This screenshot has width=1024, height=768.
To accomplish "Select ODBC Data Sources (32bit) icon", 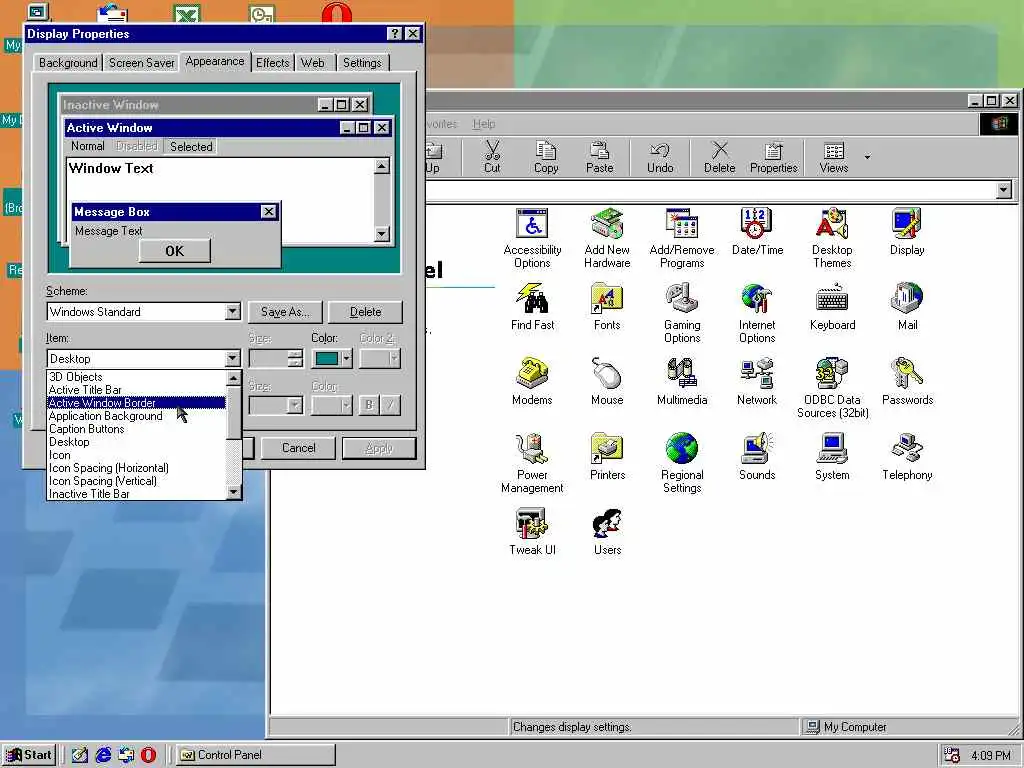I will click(x=832, y=389).
